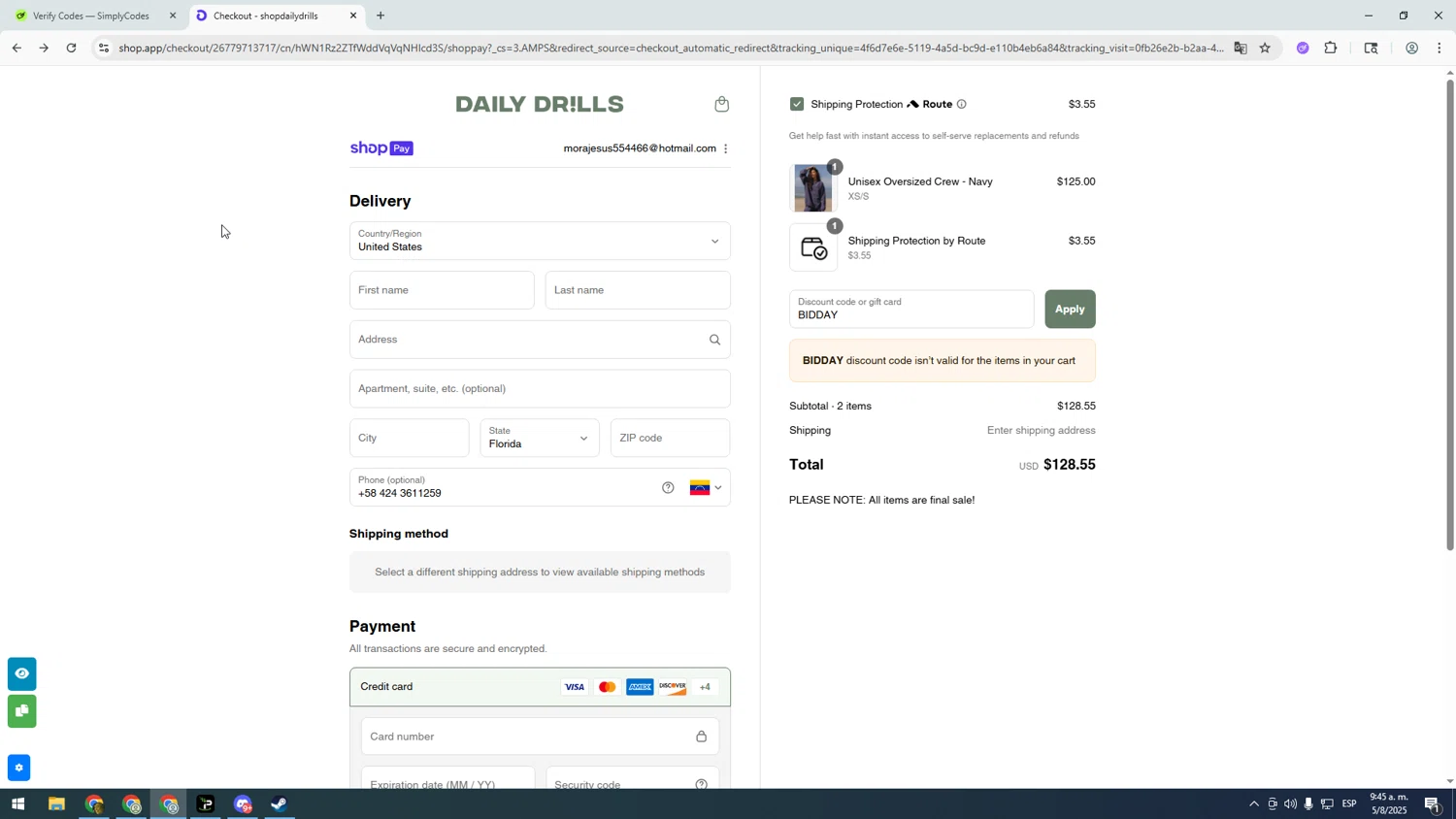The width and height of the screenshot is (1456, 819).
Task: Click the page vertical scrollbar
Action: point(1450,314)
